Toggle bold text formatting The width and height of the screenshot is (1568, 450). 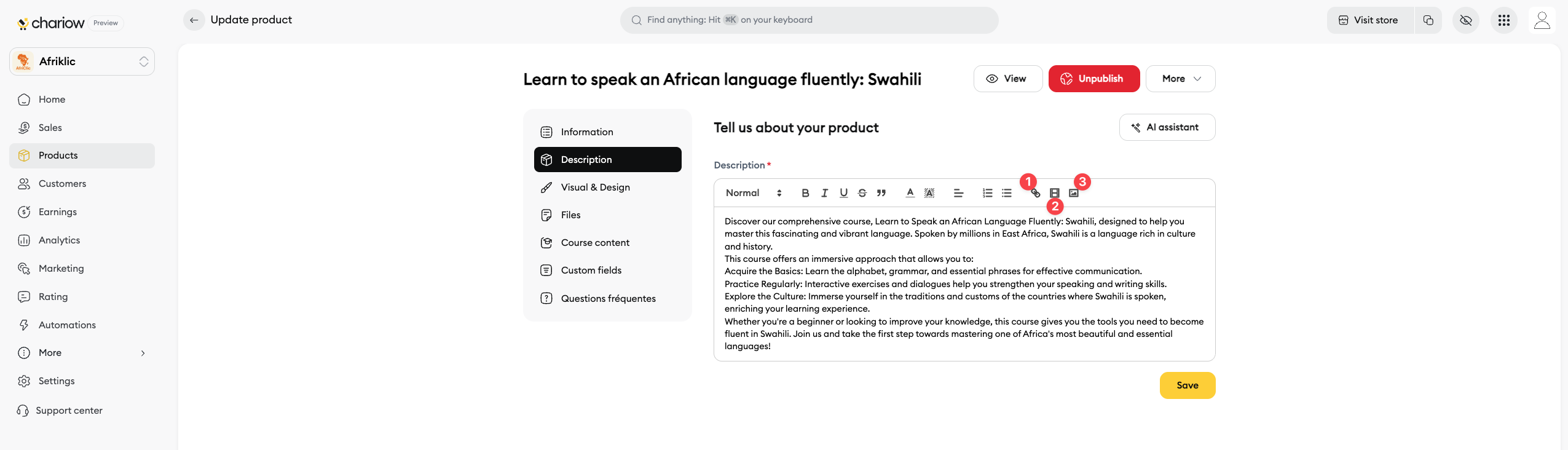pos(805,193)
